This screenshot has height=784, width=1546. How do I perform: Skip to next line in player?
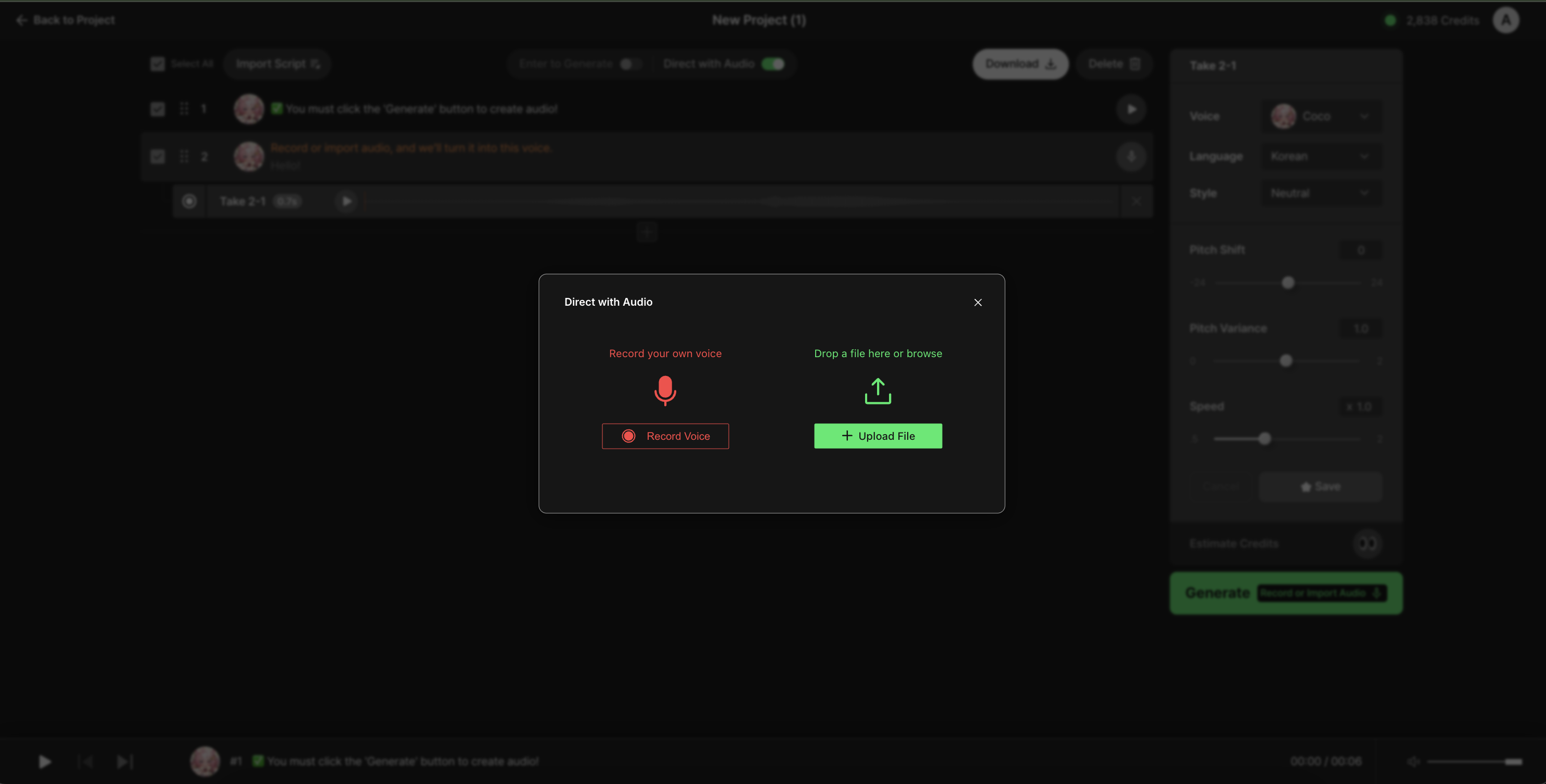coord(125,762)
